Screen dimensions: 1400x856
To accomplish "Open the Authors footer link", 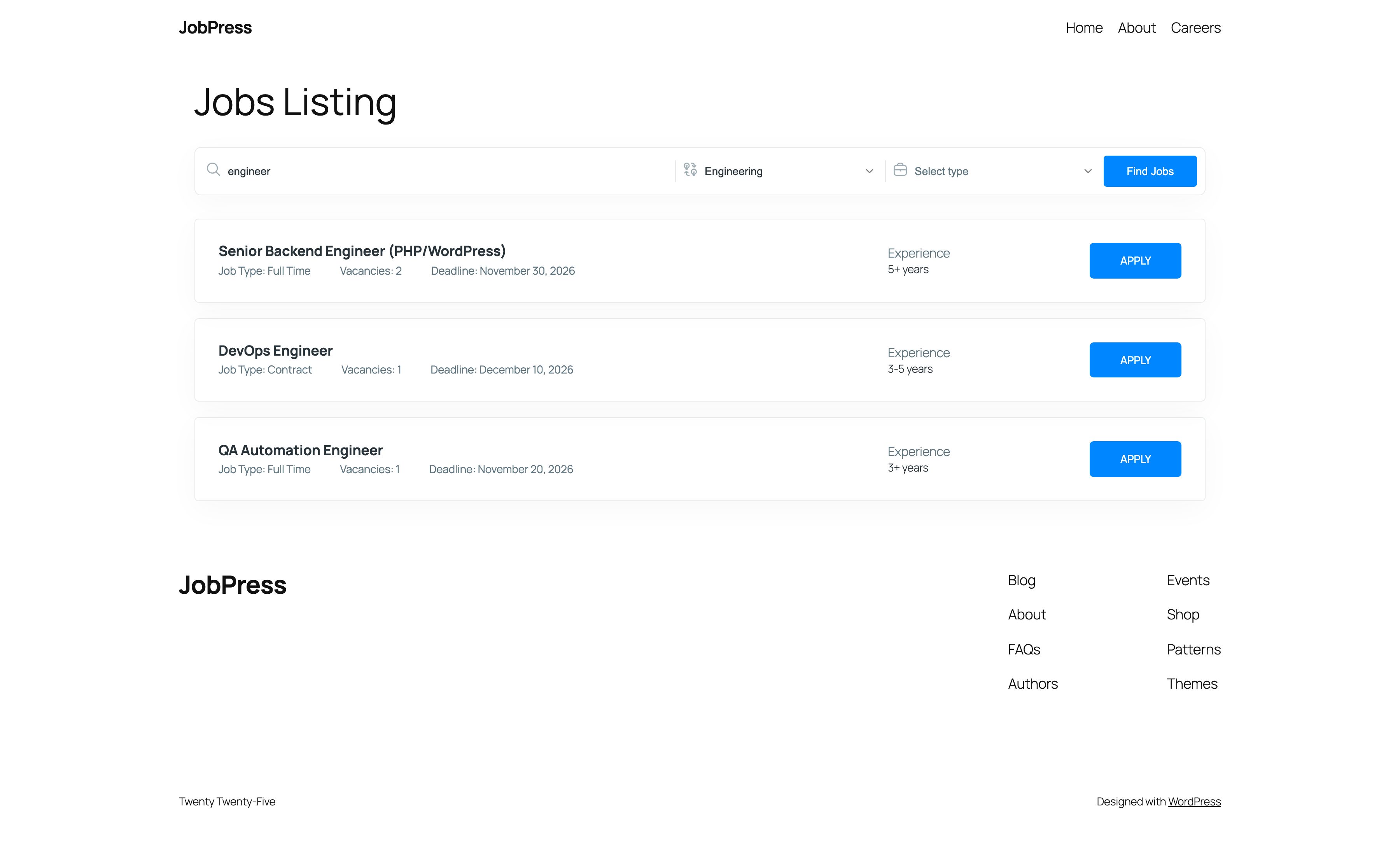I will [1033, 684].
